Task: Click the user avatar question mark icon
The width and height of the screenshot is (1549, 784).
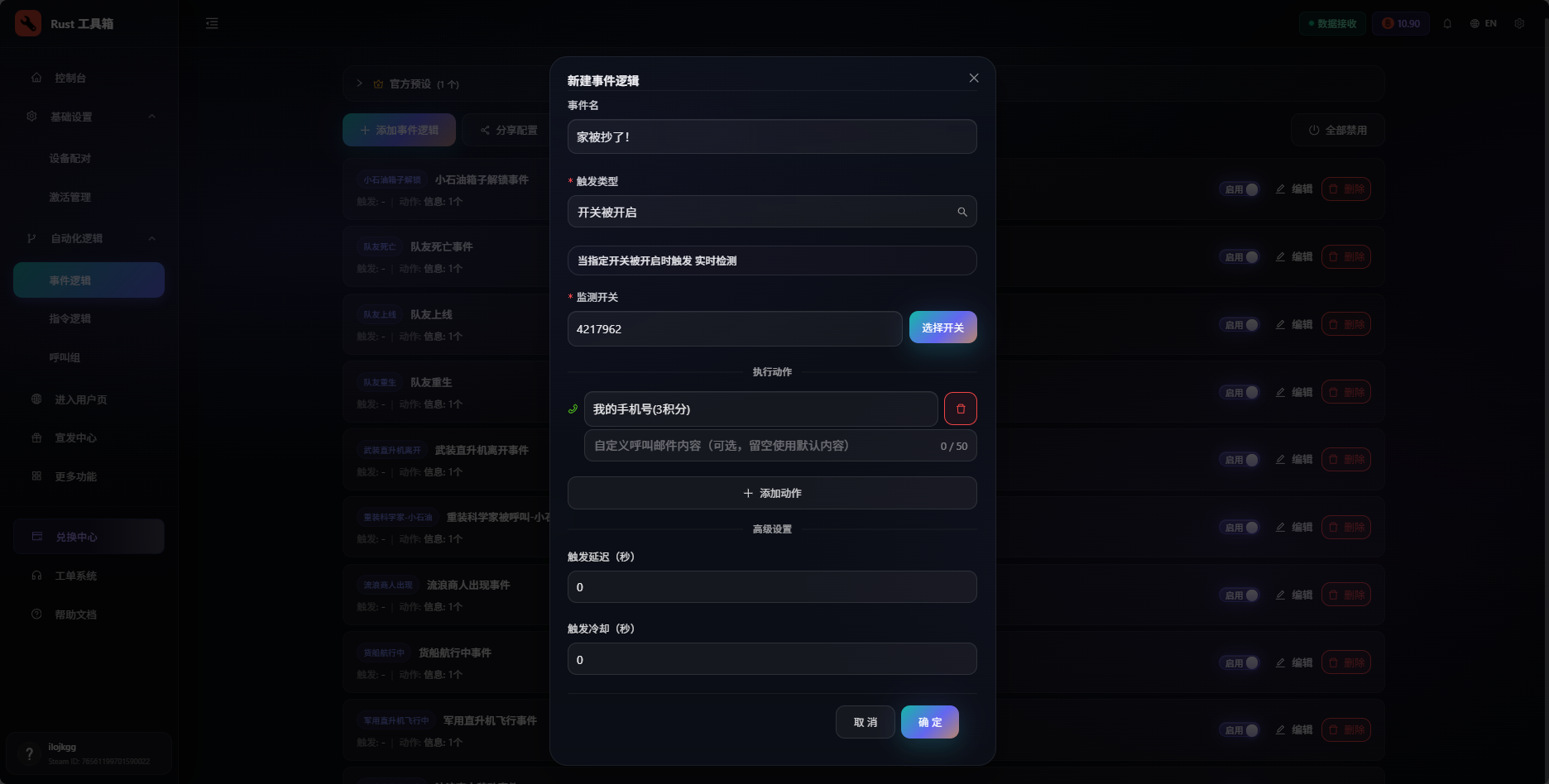Action: click(x=29, y=753)
